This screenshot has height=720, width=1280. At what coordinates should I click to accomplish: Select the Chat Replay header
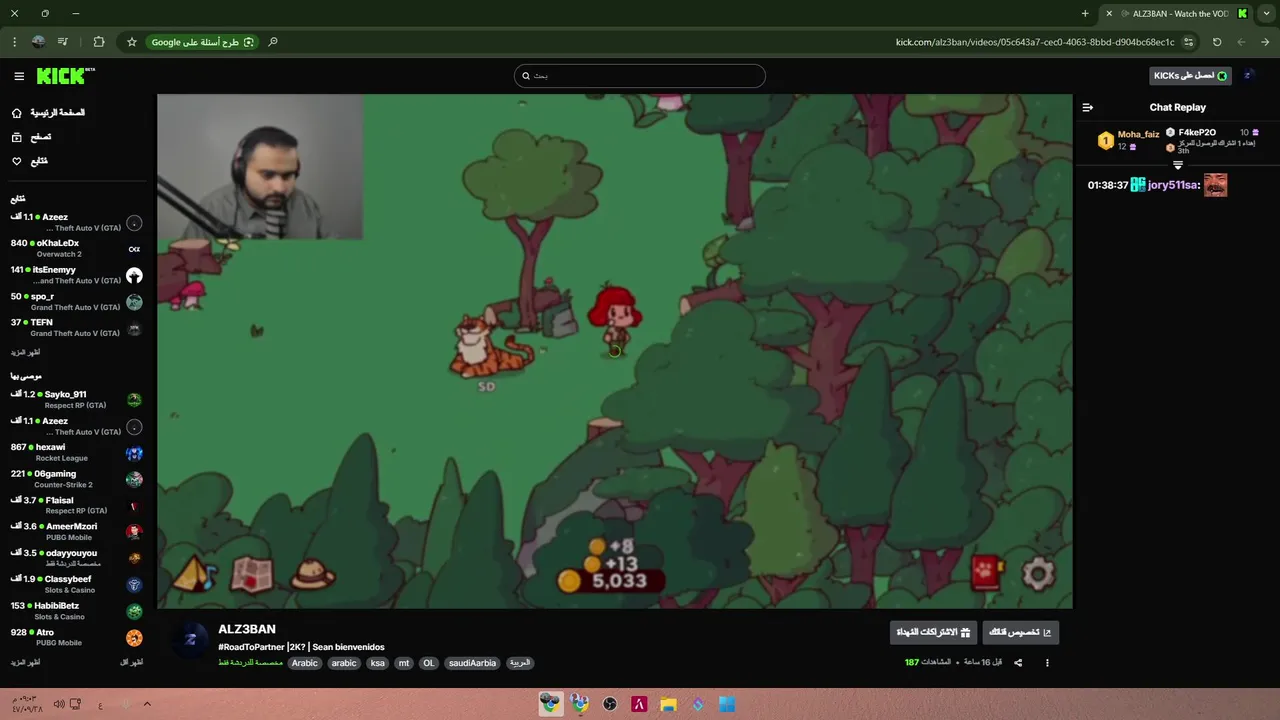(x=1177, y=107)
